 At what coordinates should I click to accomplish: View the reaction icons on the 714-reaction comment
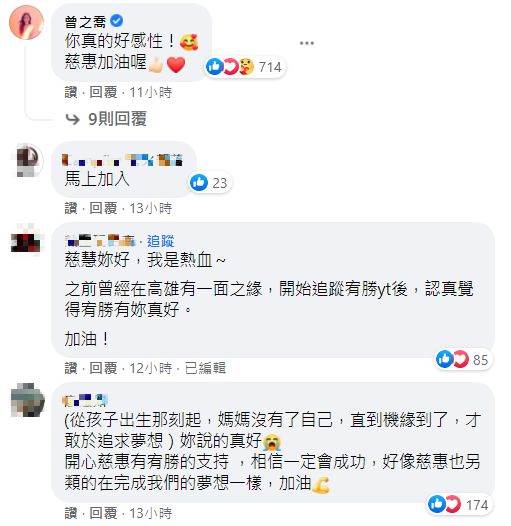coord(231,66)
